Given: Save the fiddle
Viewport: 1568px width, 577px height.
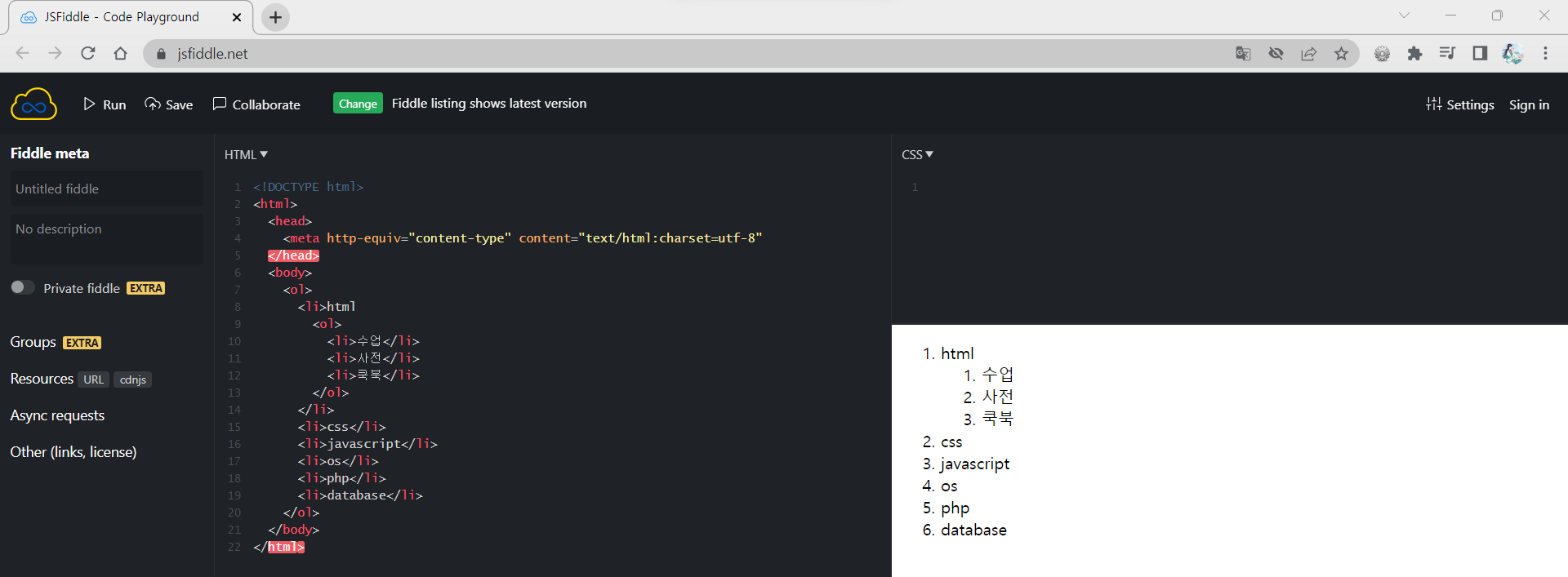Looking at the screenshot, I should [169, 104].
